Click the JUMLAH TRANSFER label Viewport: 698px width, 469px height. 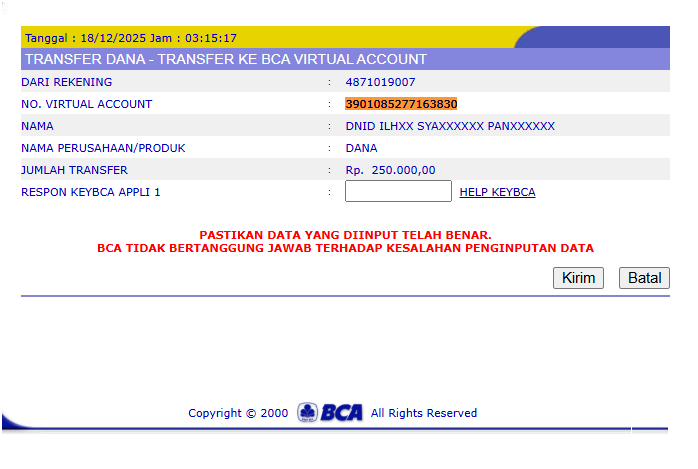coord(74,170)
